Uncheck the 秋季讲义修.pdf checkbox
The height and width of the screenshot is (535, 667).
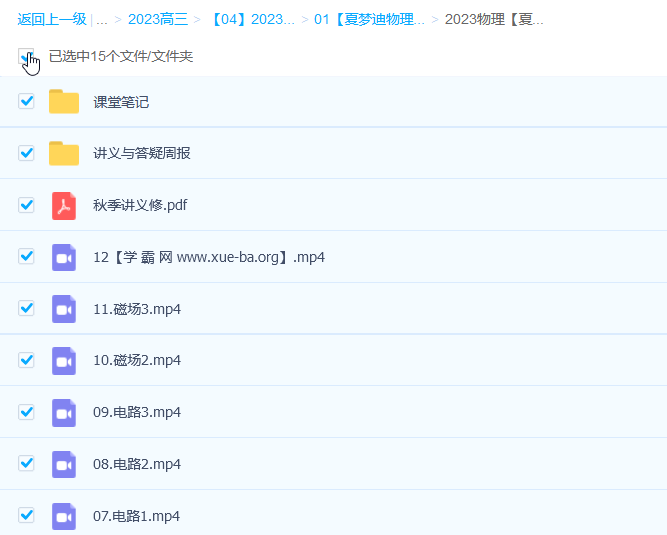(x=27, y=205)
